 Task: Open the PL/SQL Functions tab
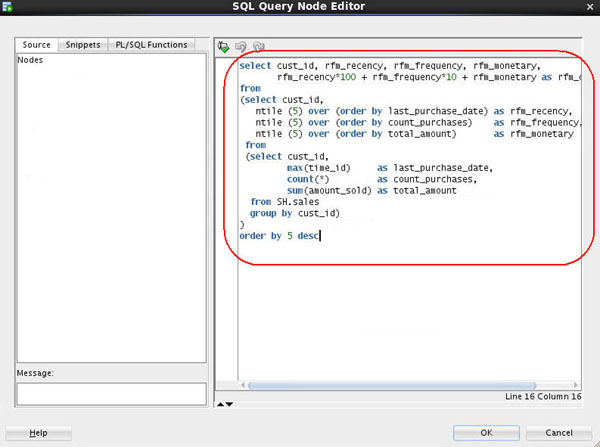pos(152,45)
